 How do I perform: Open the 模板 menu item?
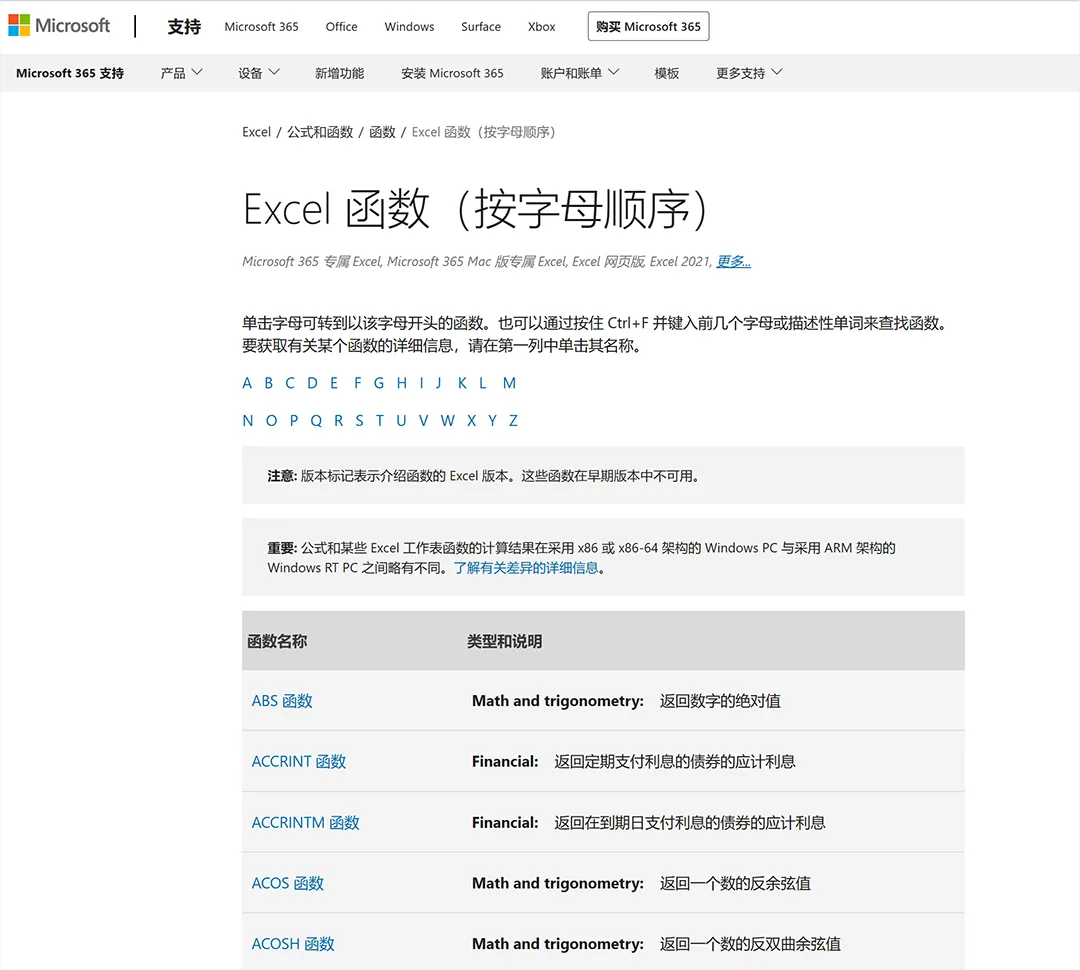coord(667,73)
